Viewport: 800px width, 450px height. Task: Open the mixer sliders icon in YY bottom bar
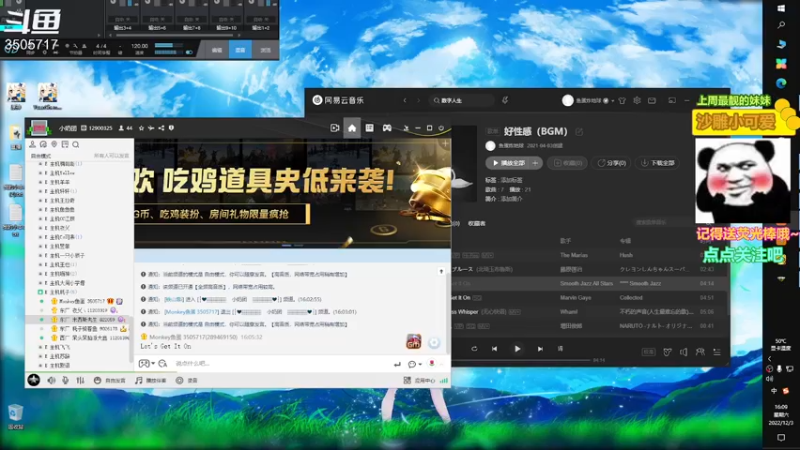[x=80, y=381]
